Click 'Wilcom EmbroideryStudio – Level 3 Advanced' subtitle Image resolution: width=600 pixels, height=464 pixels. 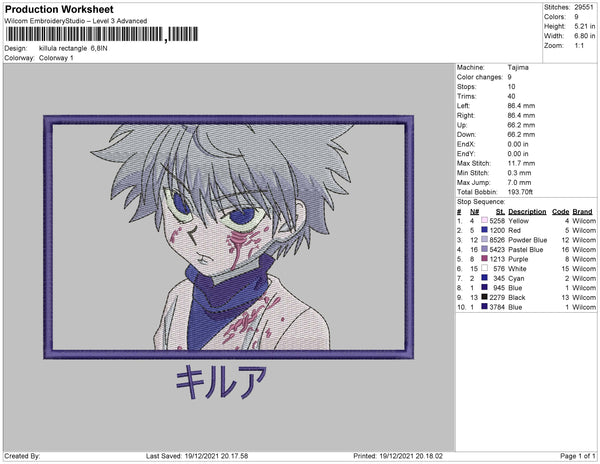76,21
